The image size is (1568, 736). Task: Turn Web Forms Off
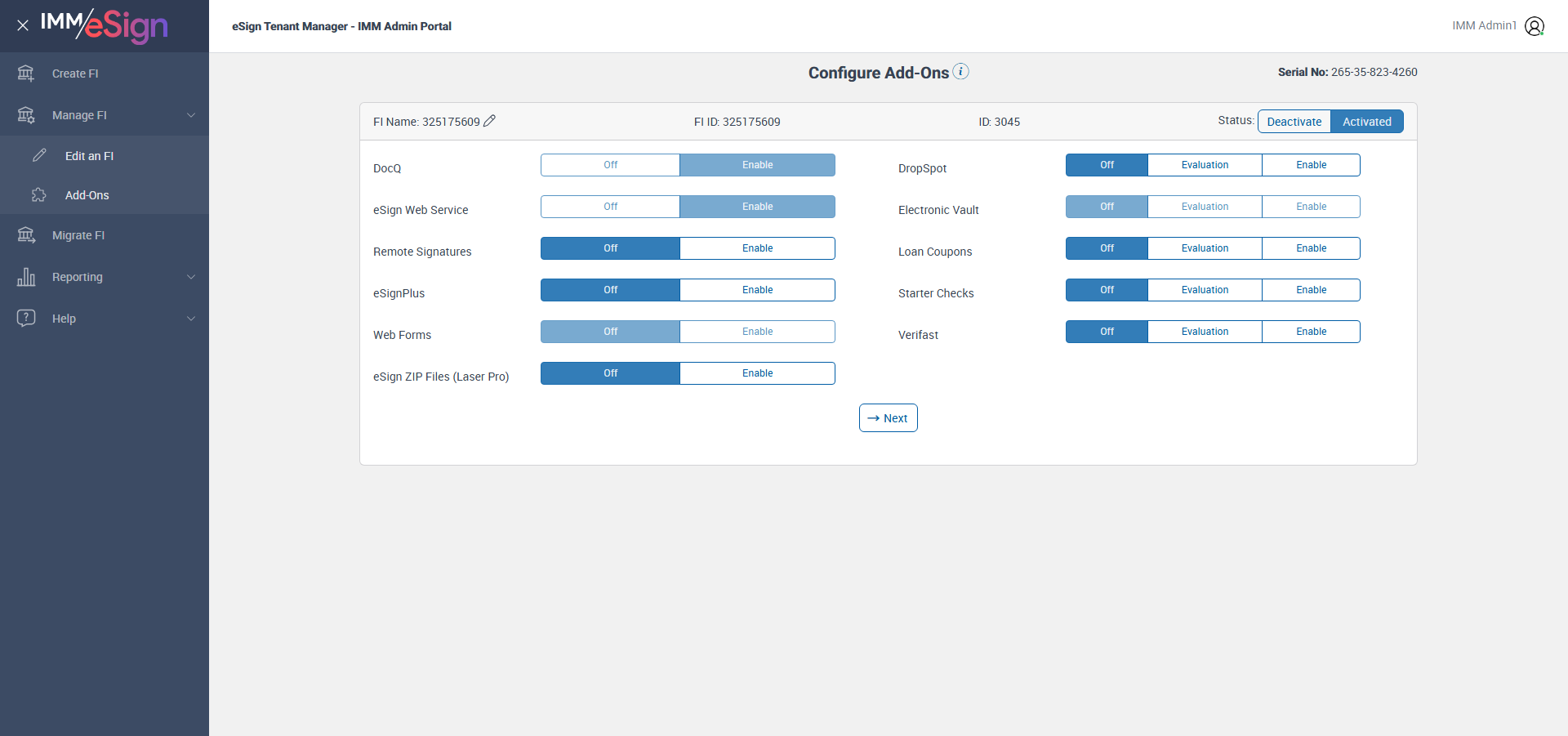point(610,332)
